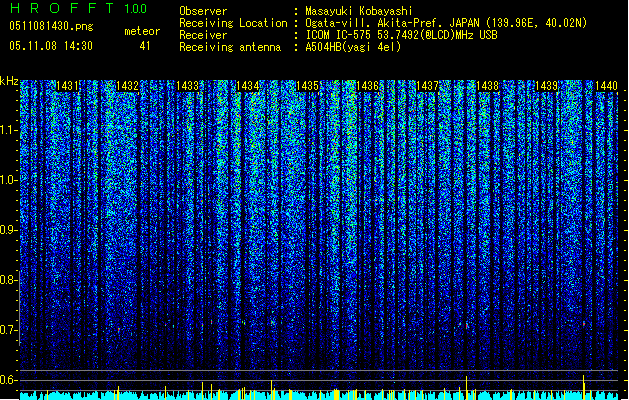Select the 1440 time marker
Screen dimensions: 629x400
tap(607, 86)
